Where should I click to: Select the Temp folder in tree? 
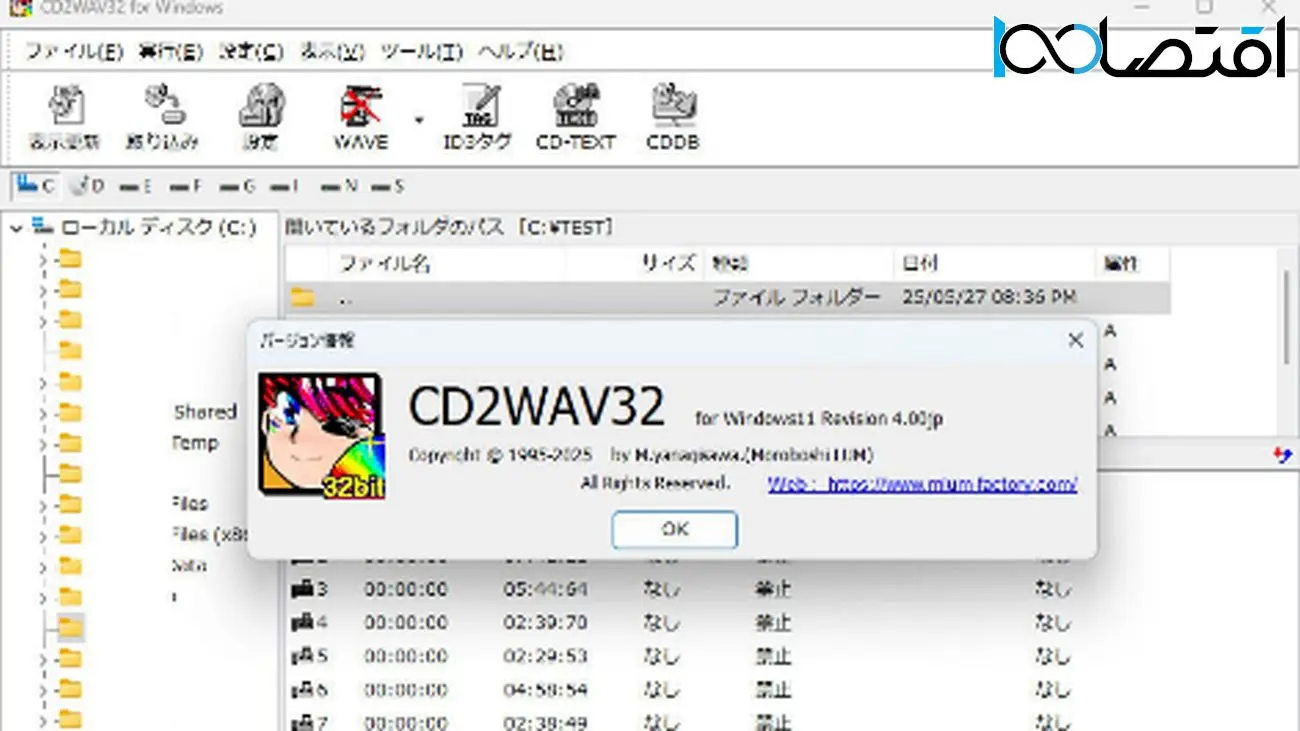click(195, 443)
